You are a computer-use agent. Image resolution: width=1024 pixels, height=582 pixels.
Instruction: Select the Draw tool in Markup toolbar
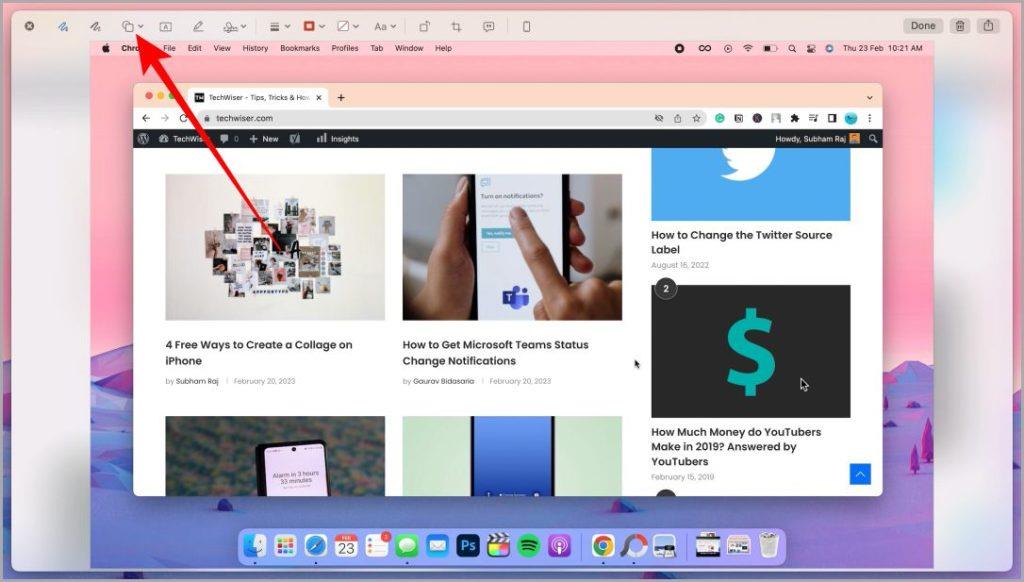[95, 27]
